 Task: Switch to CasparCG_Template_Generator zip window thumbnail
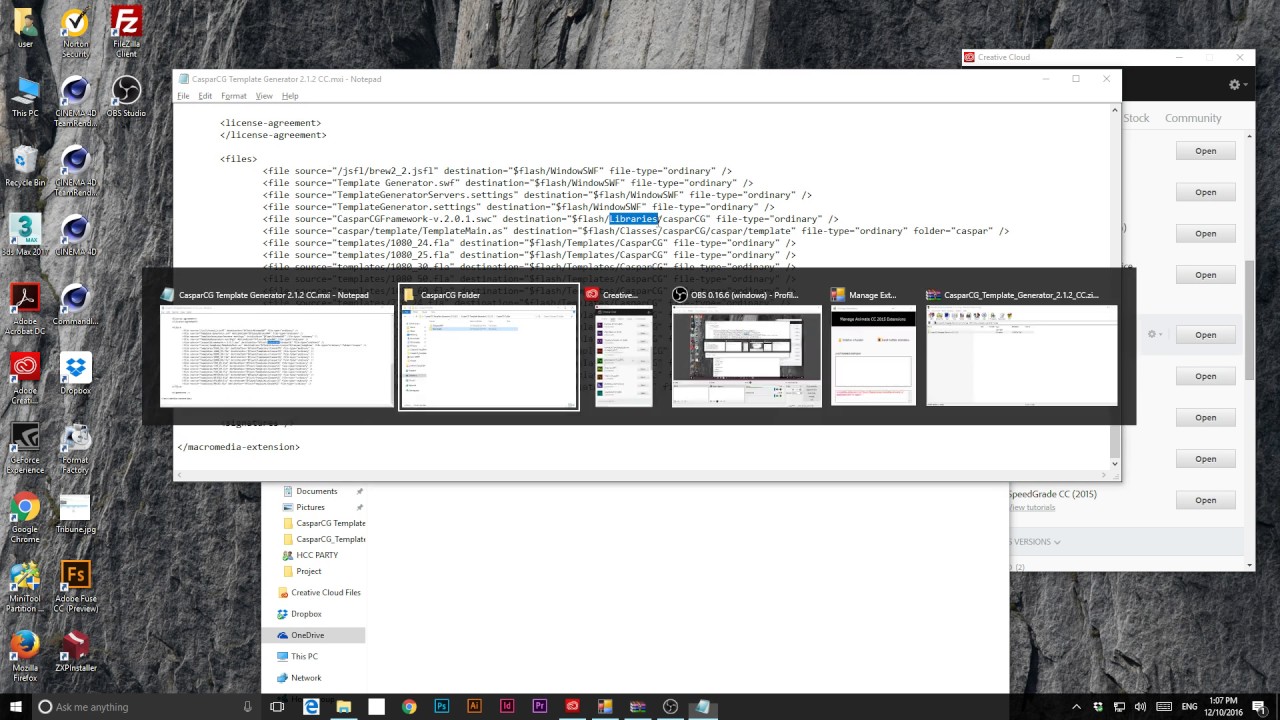(1021, 346)
